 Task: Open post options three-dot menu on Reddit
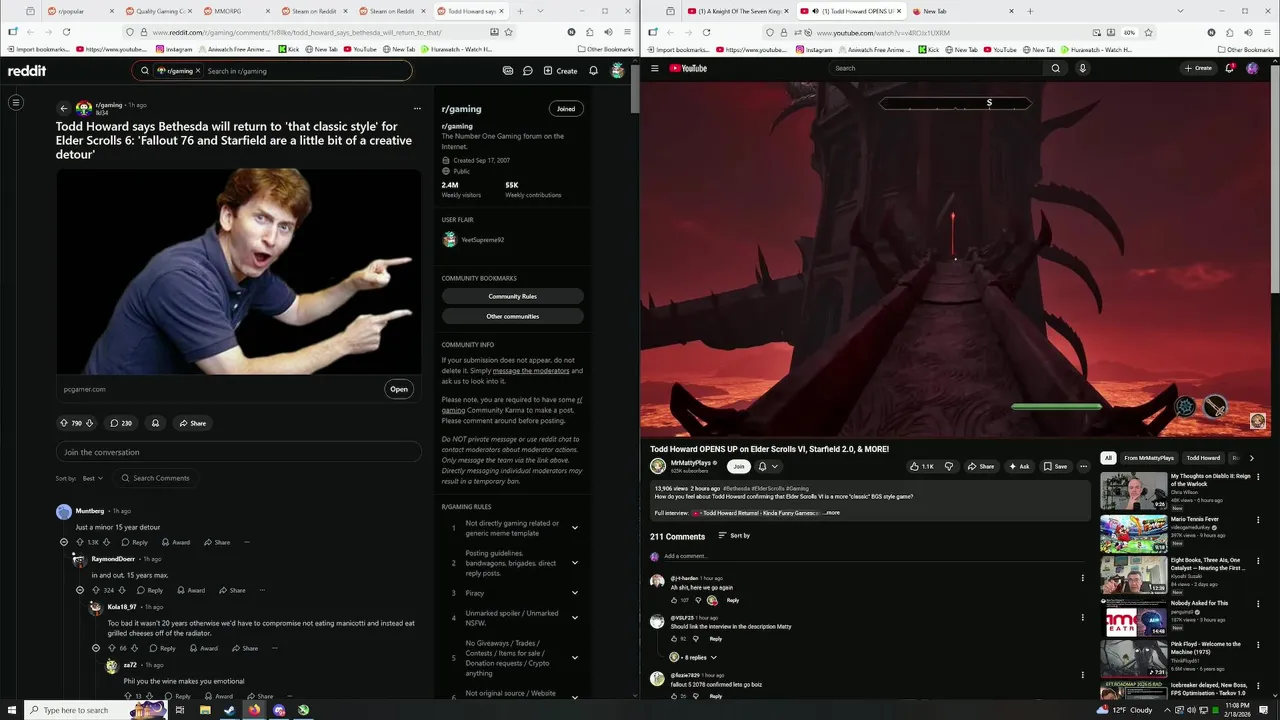(417, 108)
